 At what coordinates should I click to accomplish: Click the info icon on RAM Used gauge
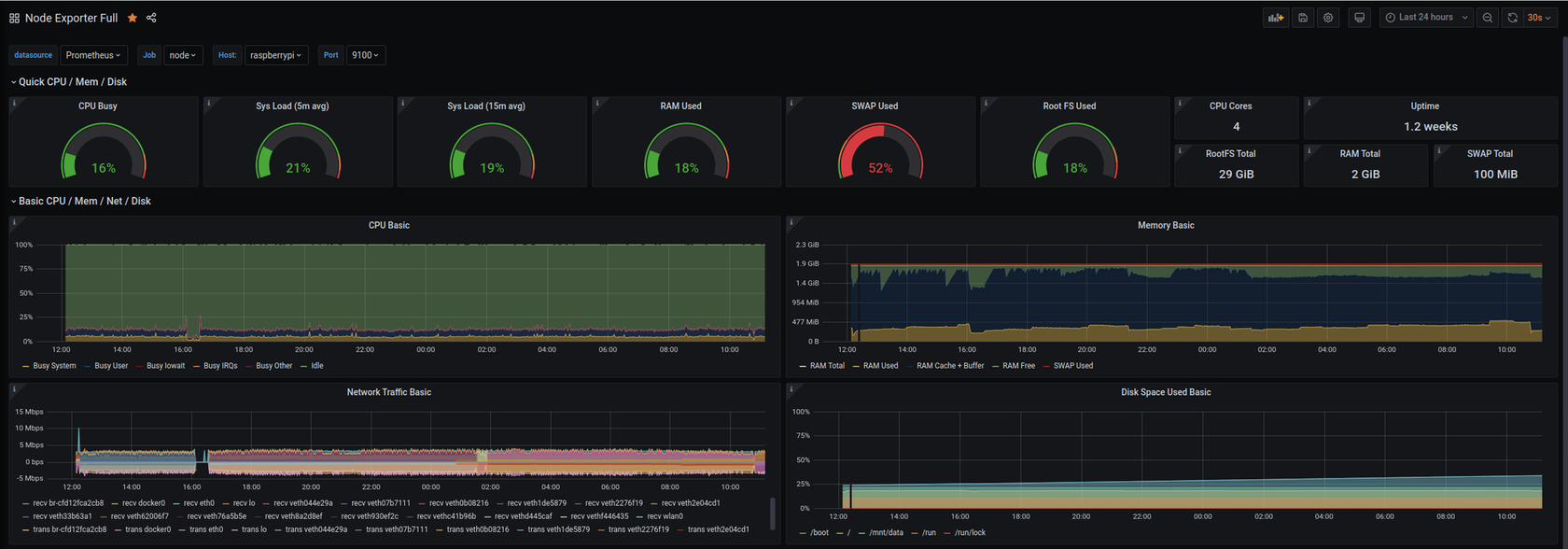coord(597,104)
